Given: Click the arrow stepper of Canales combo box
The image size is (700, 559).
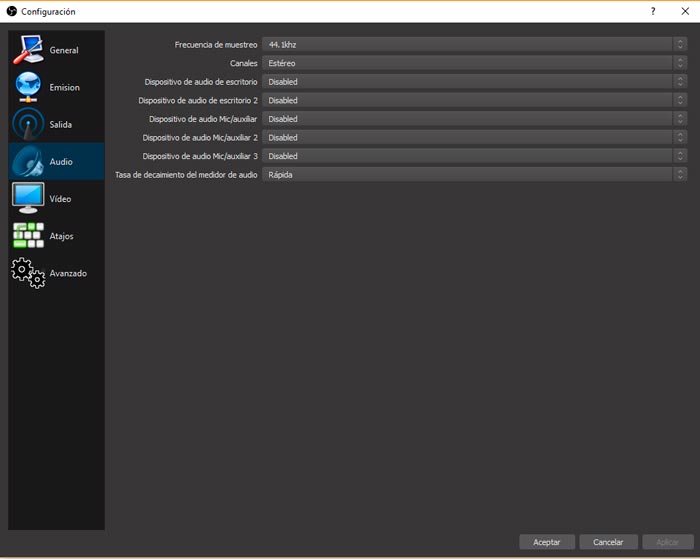Looking at the screenshot, I should (x=680, y=63).
